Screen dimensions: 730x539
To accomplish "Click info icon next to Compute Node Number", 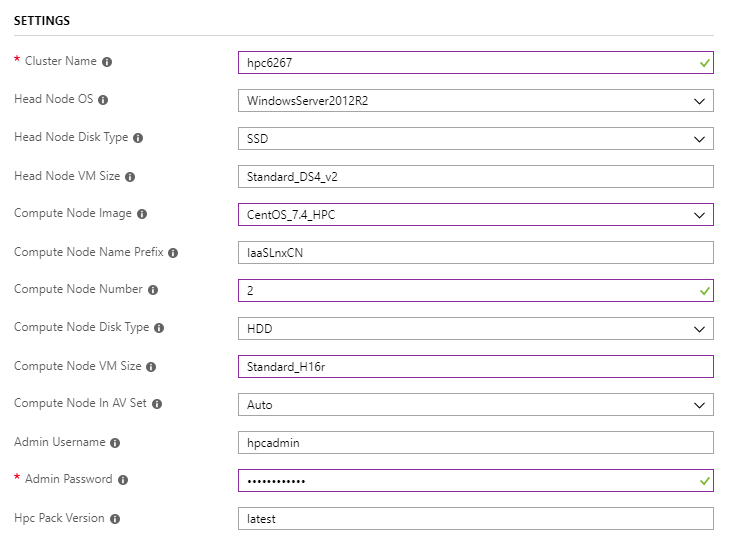I will pos(153,290).
